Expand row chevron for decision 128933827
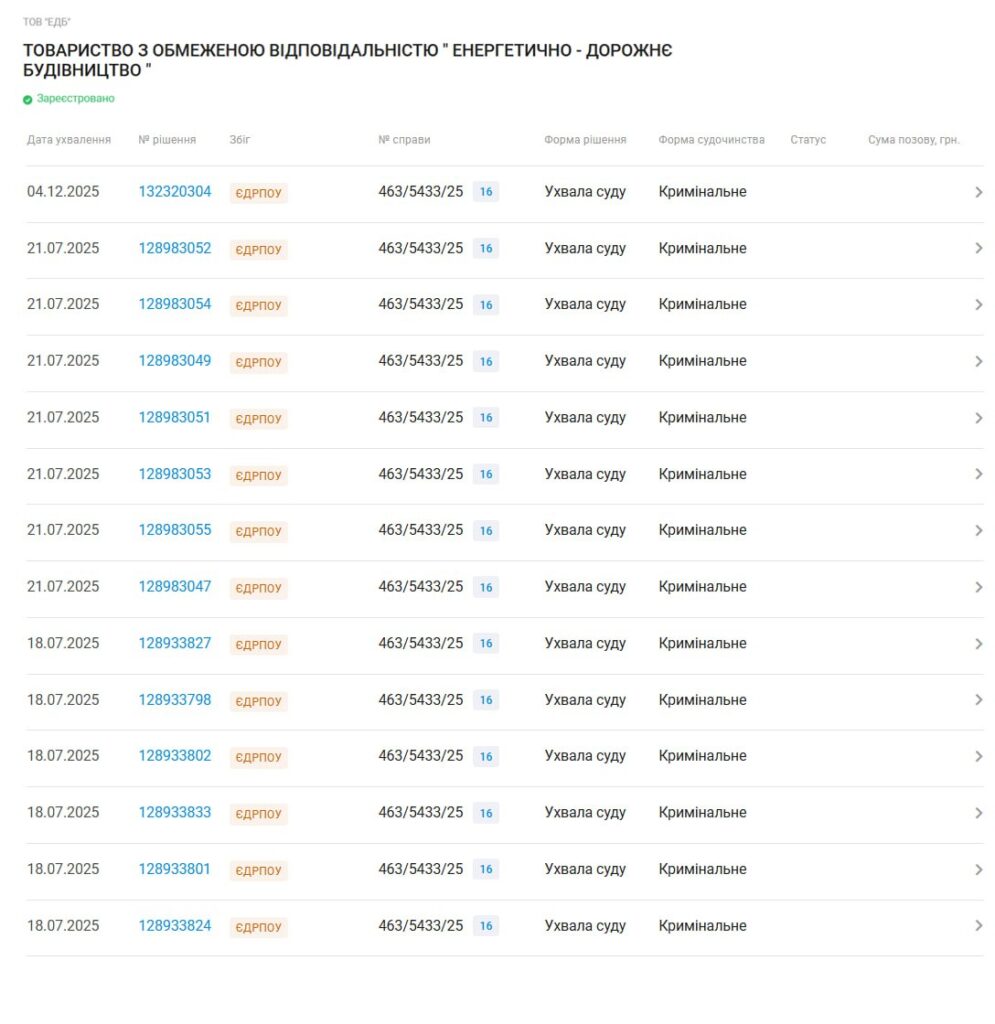Screen dimensions: 995x1024 (x=979, y=644)
